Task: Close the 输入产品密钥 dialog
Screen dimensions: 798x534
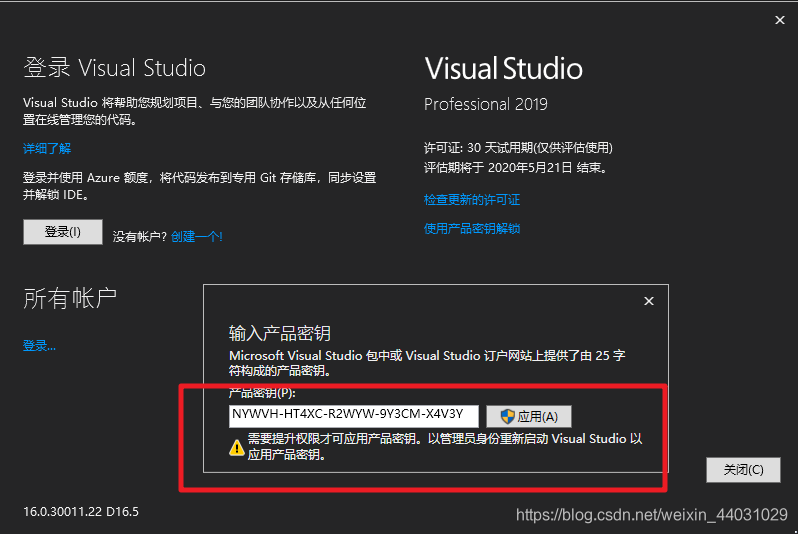Action: pos(649,301)
